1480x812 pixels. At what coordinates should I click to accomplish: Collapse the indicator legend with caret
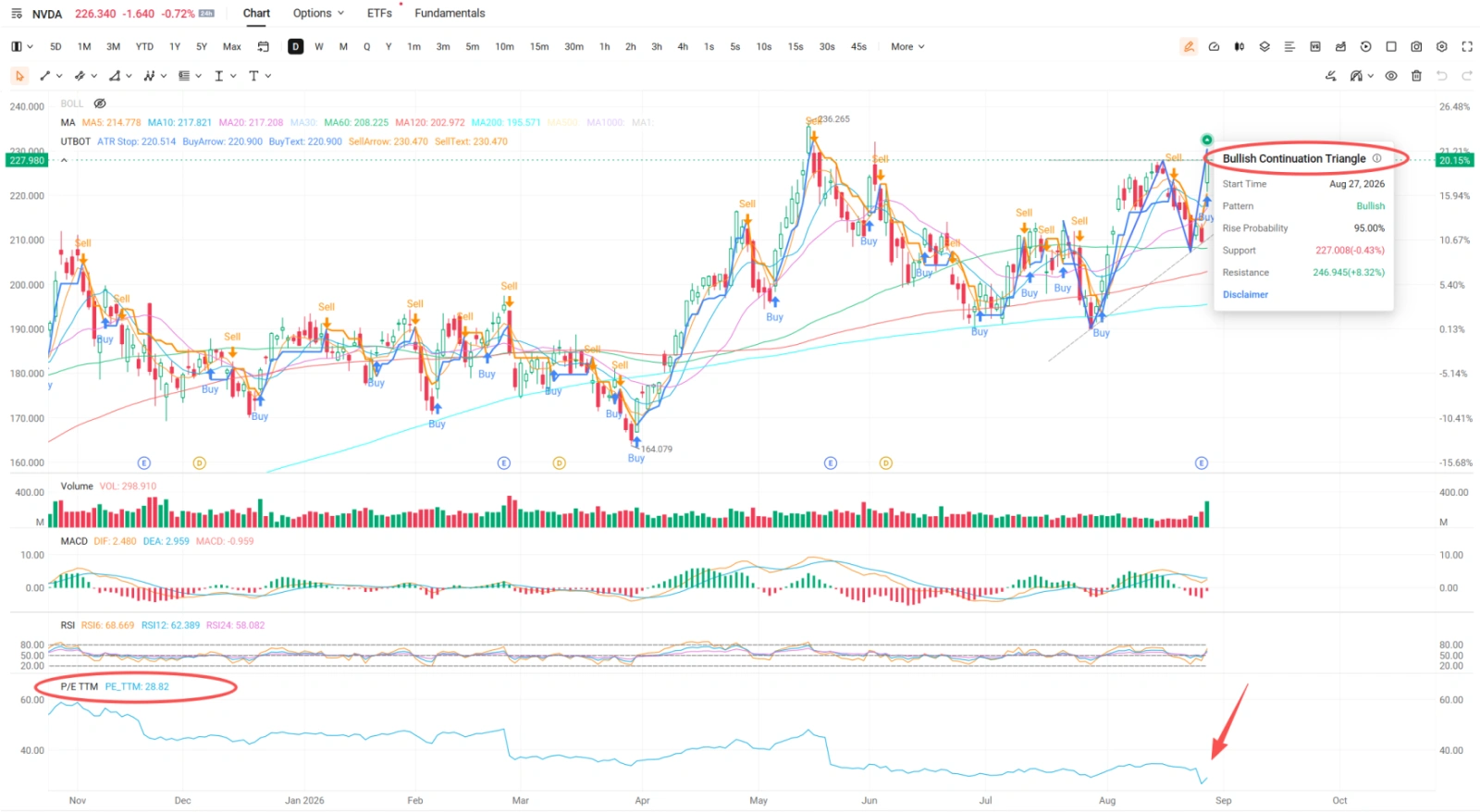coord(64,160)
